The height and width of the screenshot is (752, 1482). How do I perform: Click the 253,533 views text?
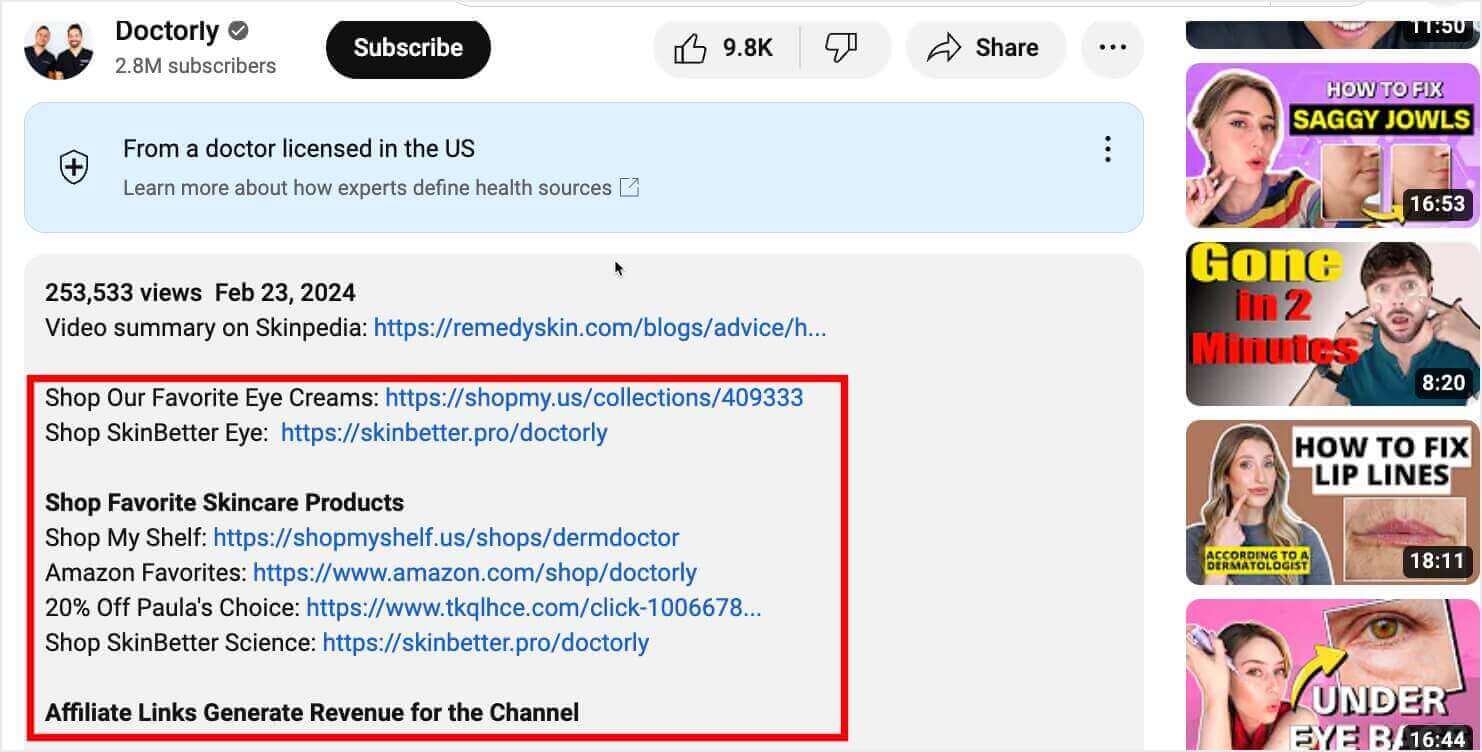123,293
